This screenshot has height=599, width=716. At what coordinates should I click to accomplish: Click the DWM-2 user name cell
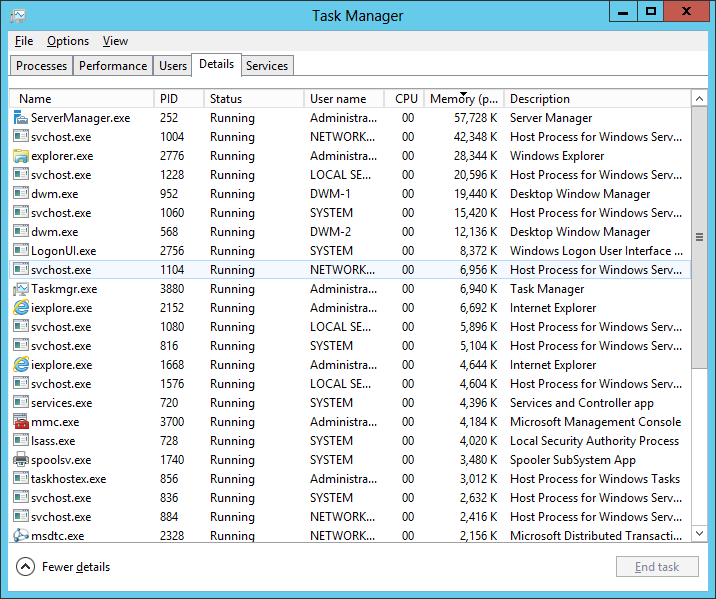[x=330, y=232]
